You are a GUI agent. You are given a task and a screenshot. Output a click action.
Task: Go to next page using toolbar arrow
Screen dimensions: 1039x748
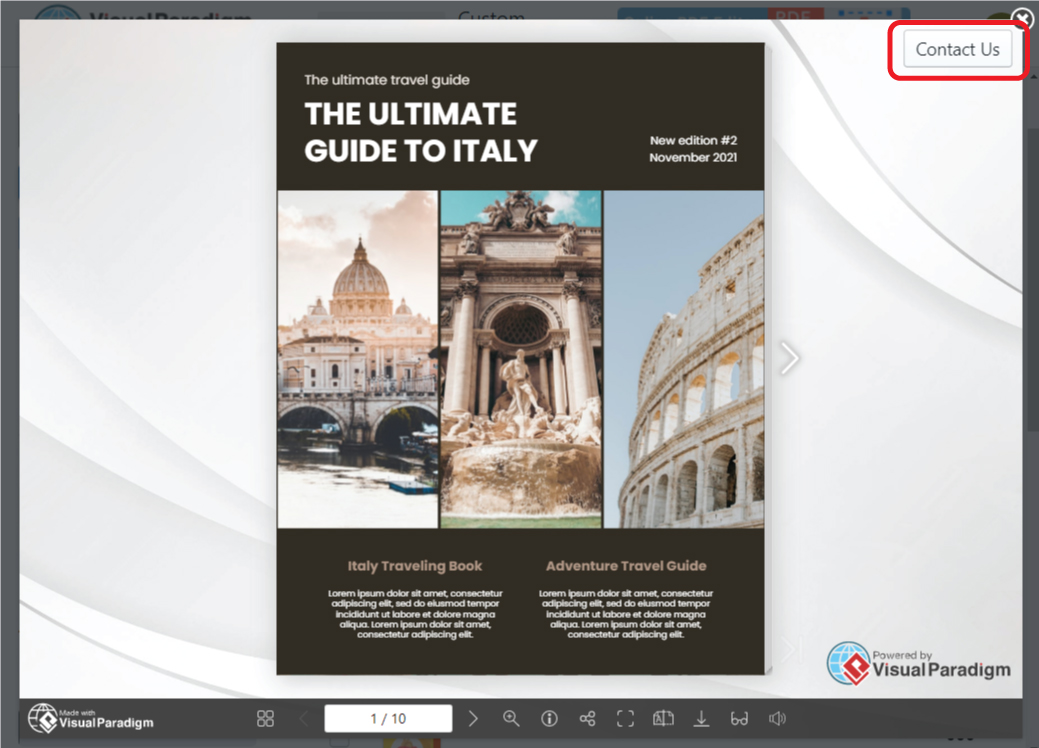474,719
